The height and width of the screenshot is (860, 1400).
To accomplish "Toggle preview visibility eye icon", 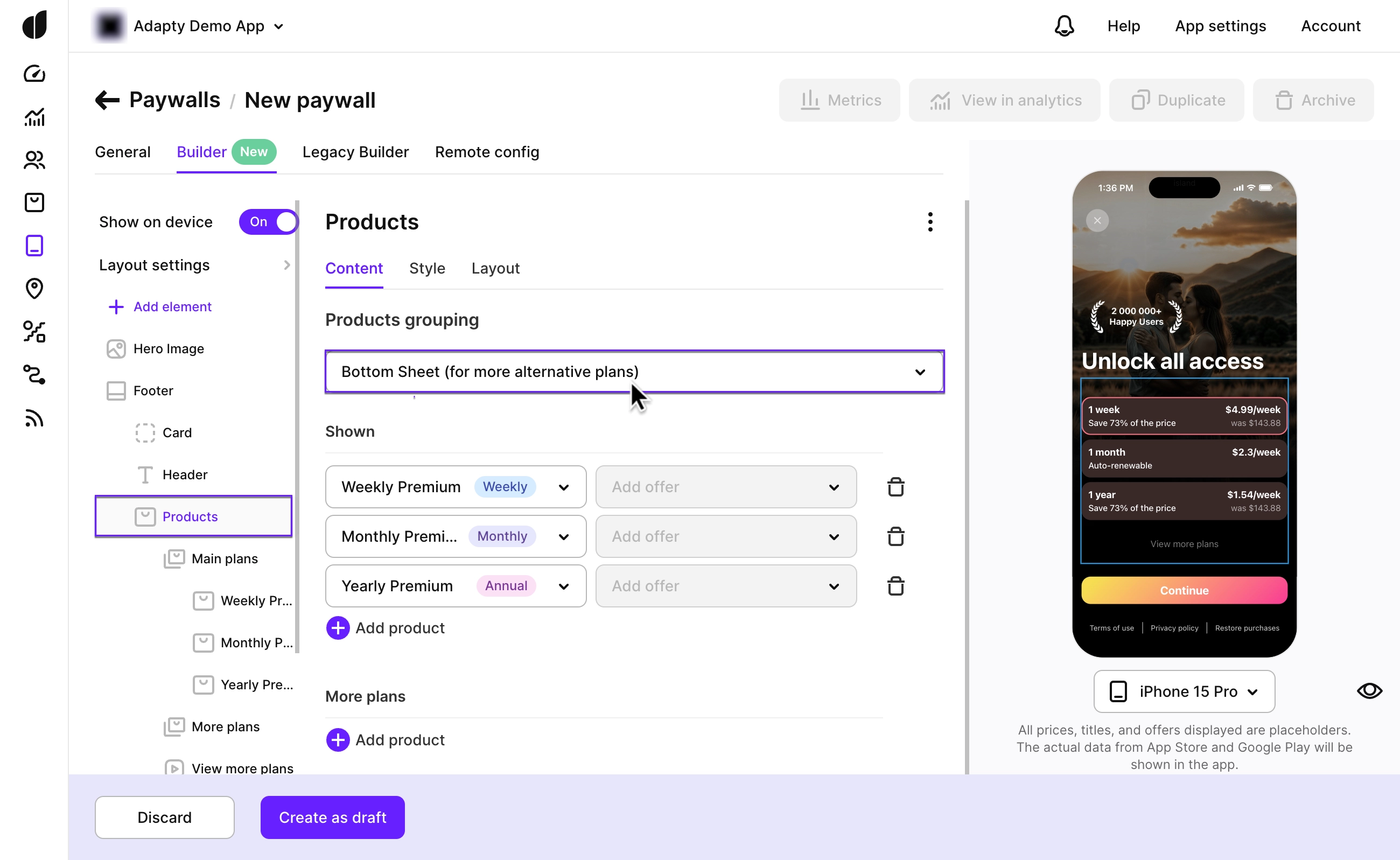I will (1369, 691).
